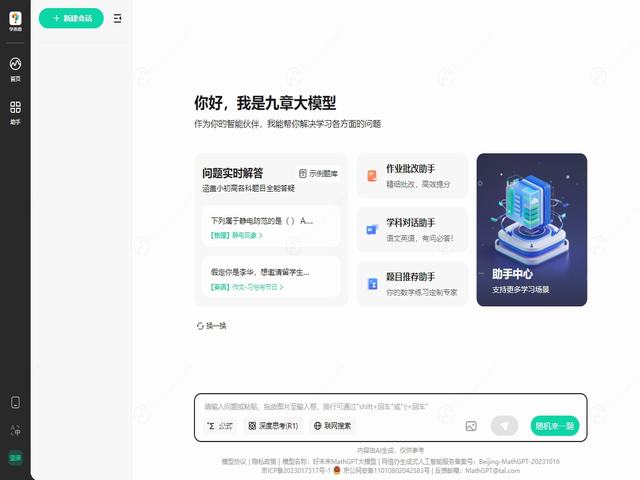The width and height of the screenshot is (640, 480).
Task: Open the physics 静电现象 example question card
Action: pos(271,227)
